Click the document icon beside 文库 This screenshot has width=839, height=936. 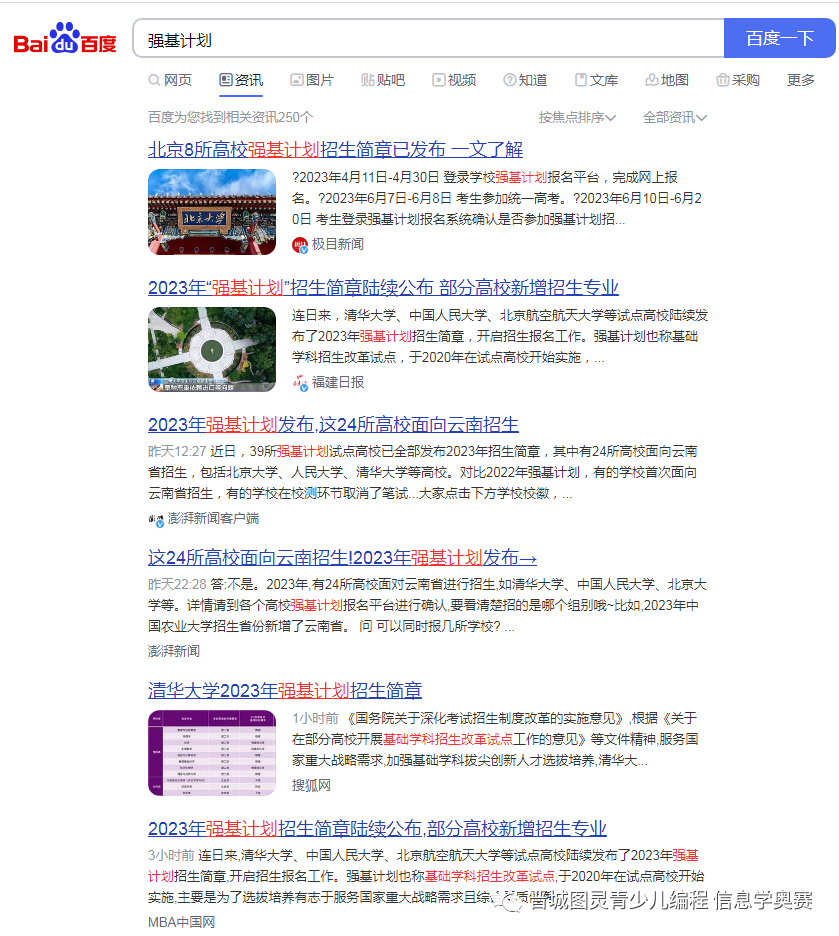point(581,80)
